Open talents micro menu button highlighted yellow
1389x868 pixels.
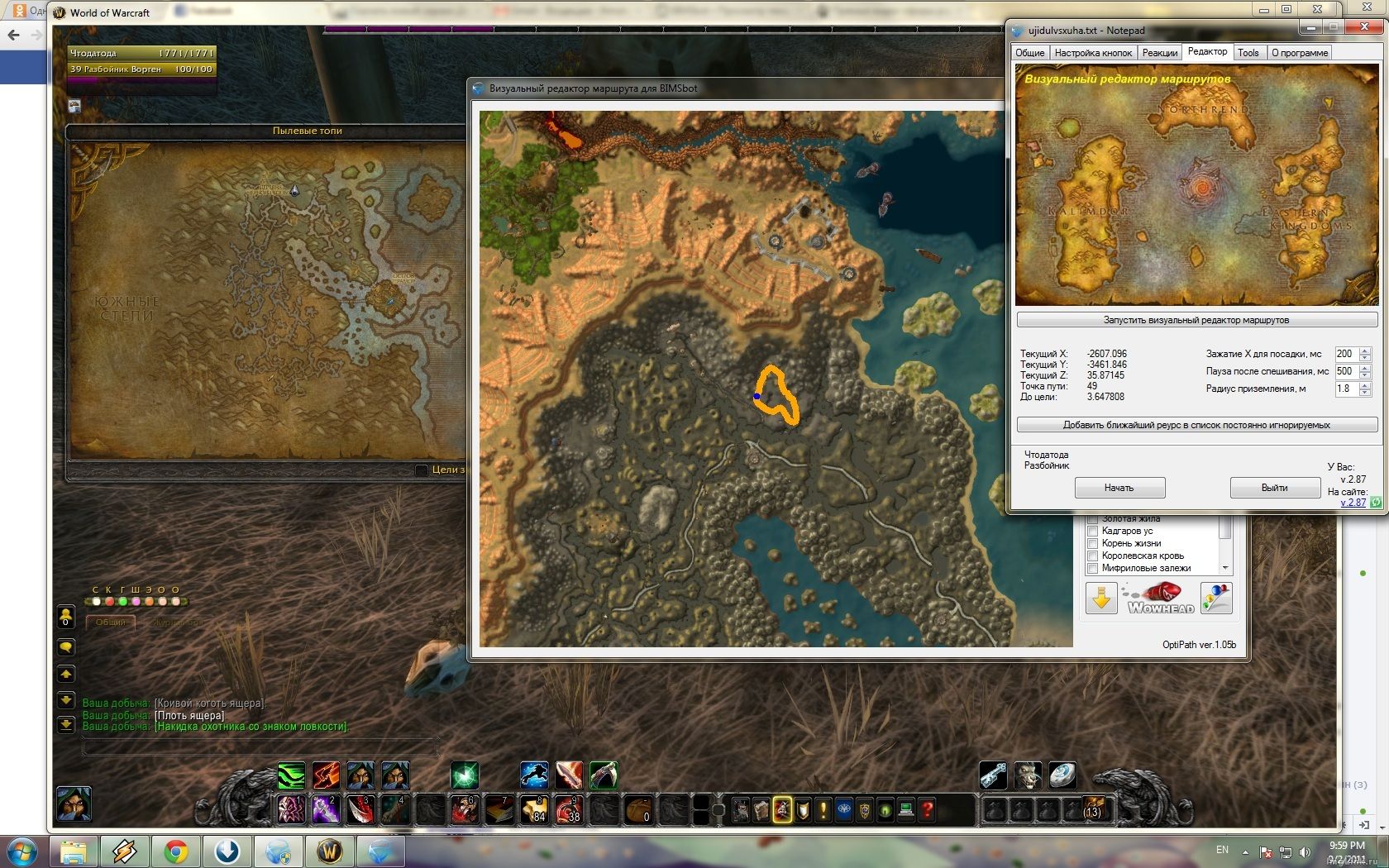click(782, 810)
